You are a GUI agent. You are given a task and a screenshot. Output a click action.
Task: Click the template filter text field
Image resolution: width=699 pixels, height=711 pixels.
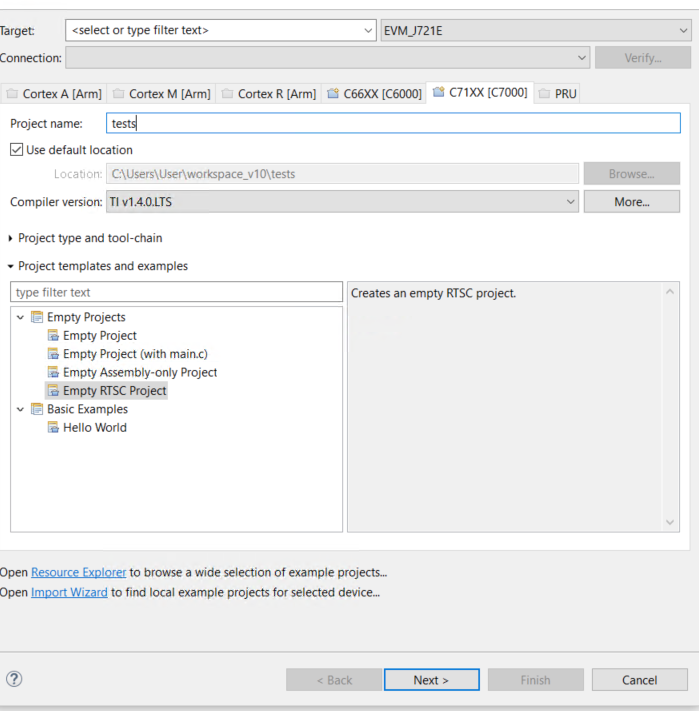click(x=176, y=292)
